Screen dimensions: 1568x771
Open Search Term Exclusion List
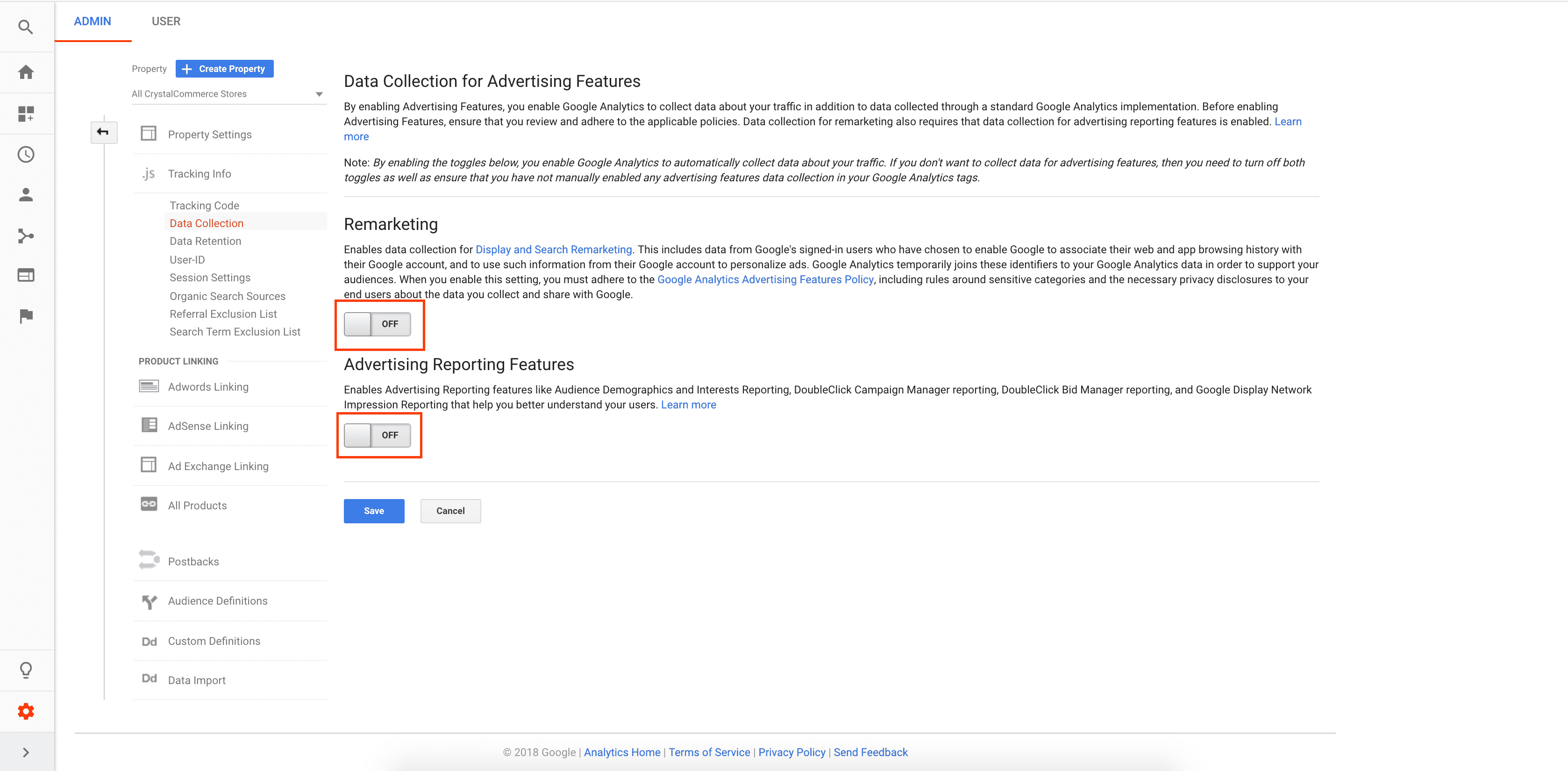coord(235,332)
